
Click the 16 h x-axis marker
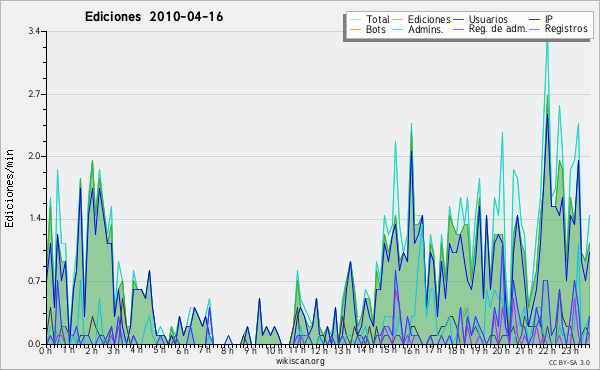409,351
